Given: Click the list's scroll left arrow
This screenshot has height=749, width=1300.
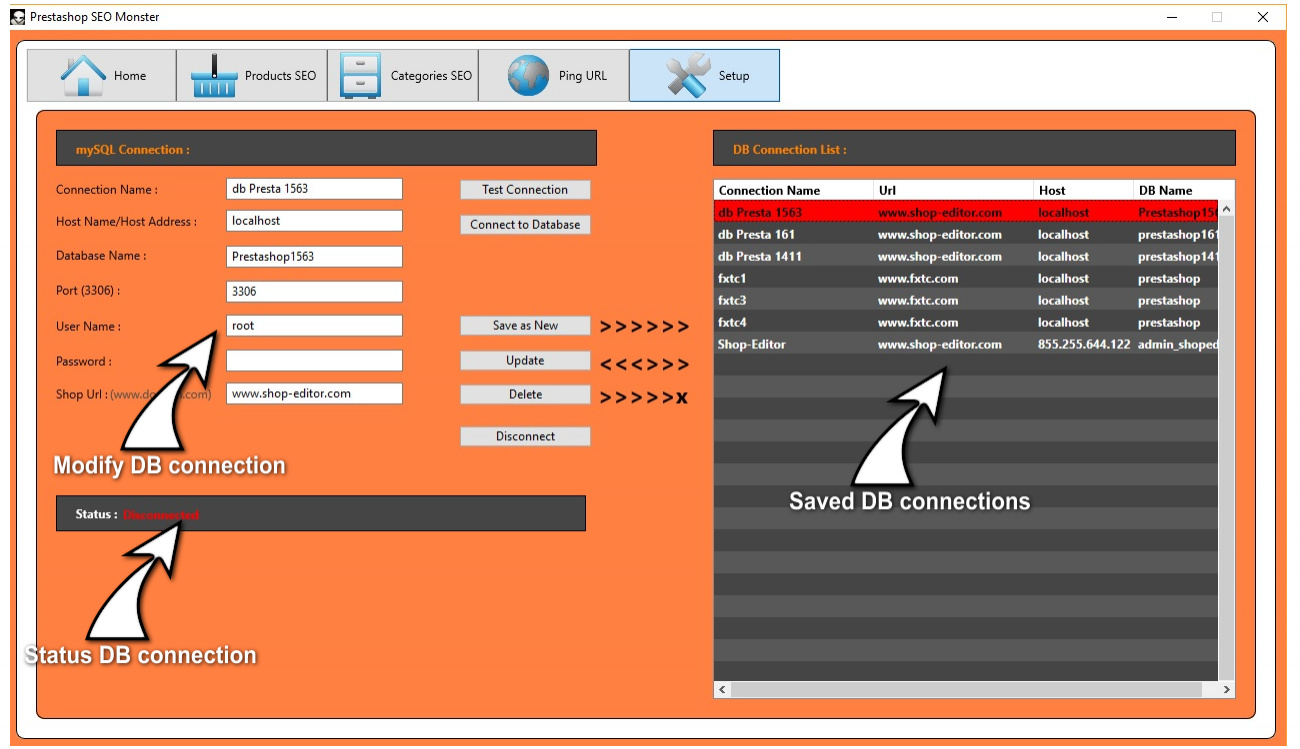Looking at the screenshot, I should [x=722, y=690].
